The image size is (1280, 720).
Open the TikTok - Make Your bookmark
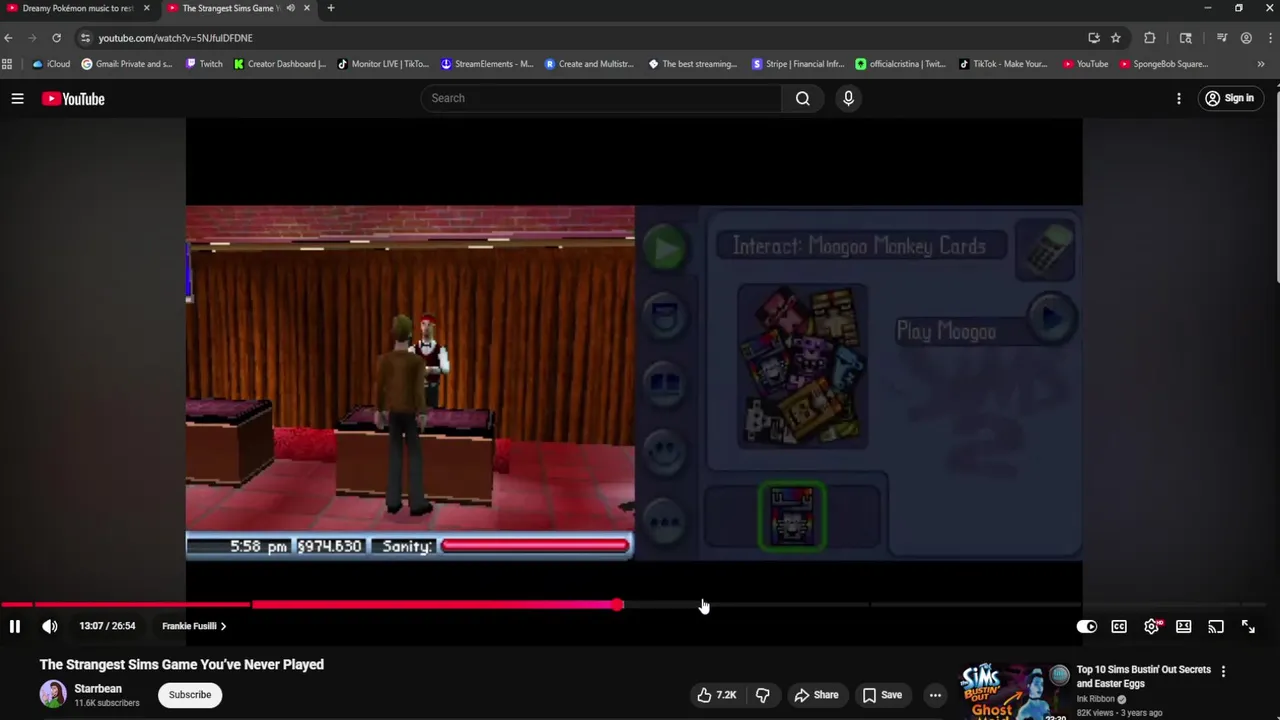pyautogui.click(x=1003, y=64)
